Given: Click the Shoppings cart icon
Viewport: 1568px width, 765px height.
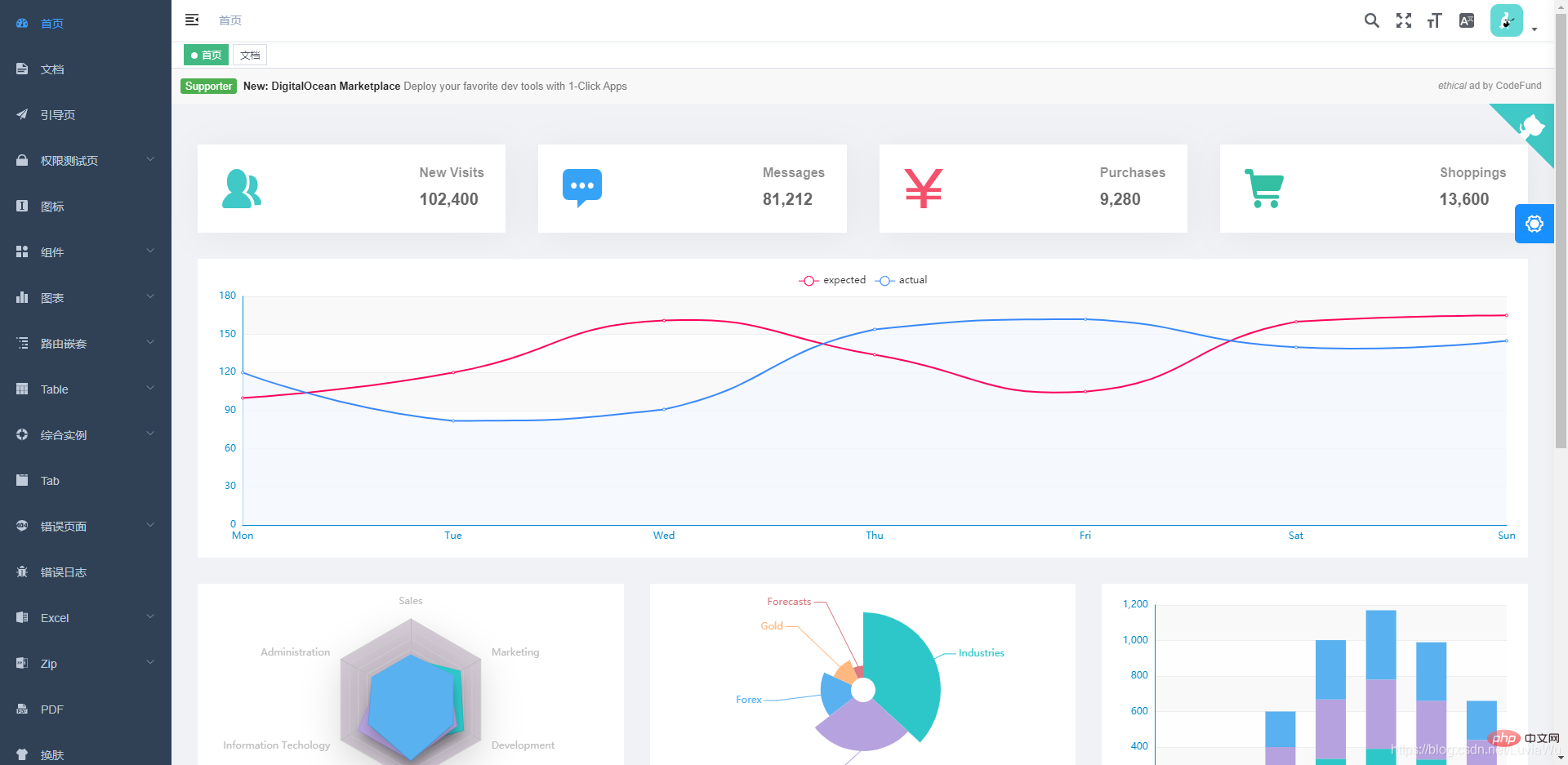Looking at the screenshot, I should pos(1264,189).
